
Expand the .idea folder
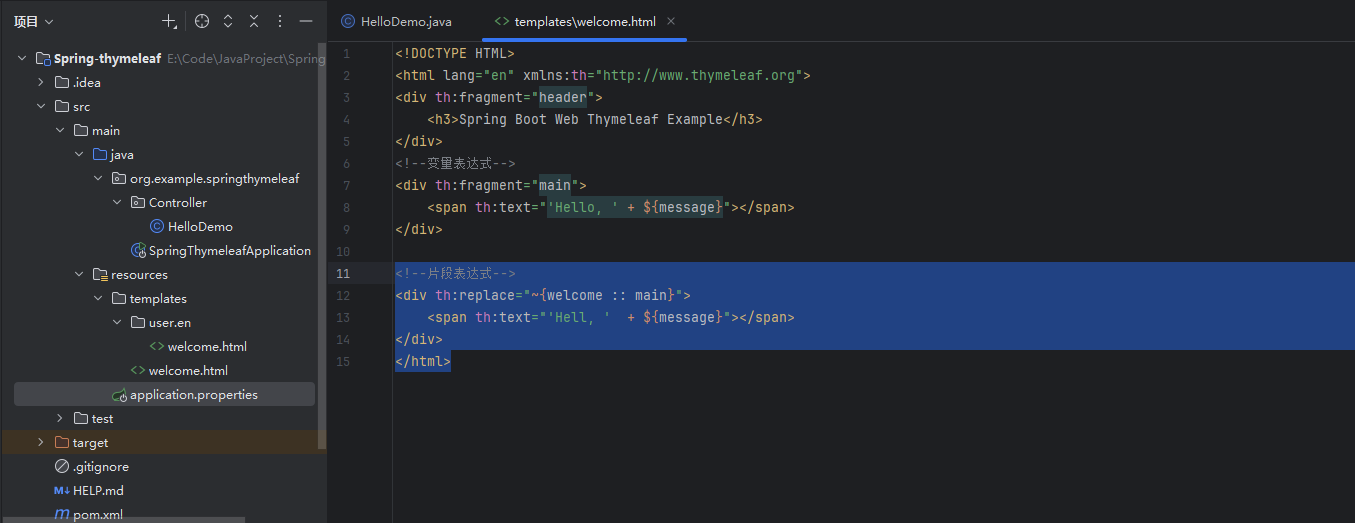[41, 83]
